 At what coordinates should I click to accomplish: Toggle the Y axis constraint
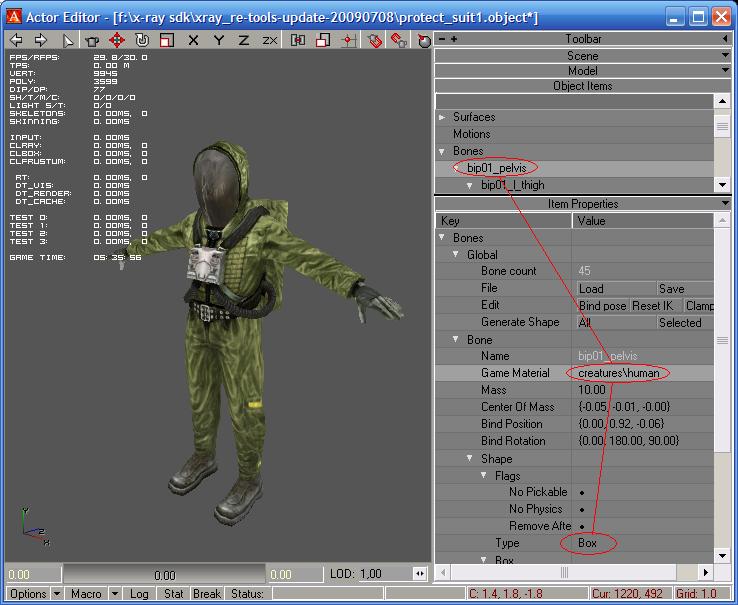[218, 40]
